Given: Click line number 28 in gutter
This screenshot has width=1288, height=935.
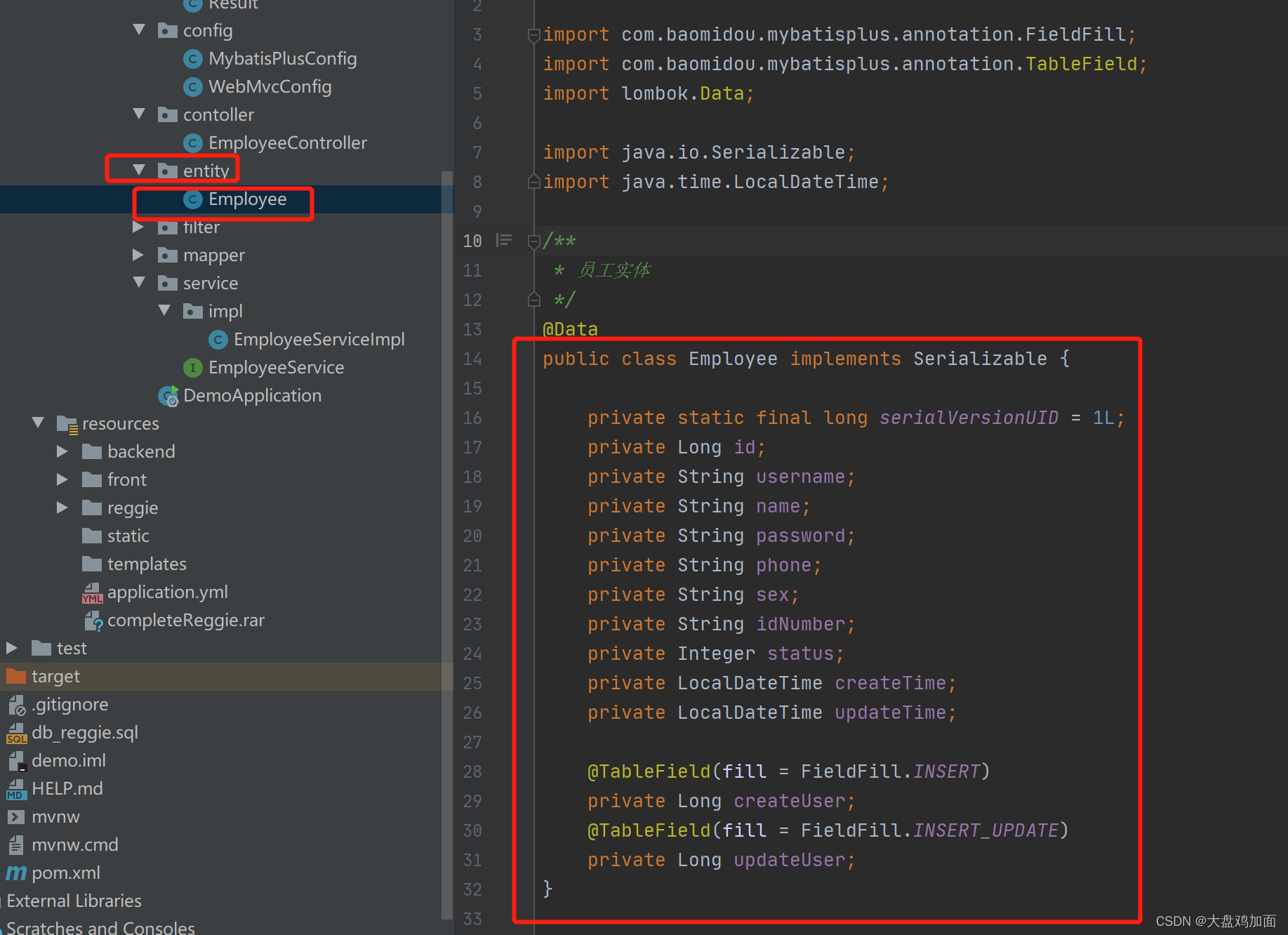Looking at the screenshot, I should [472, 772].
